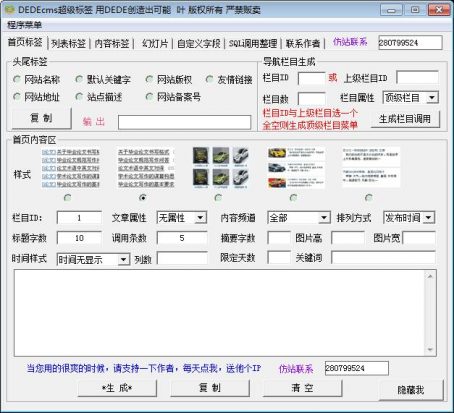Click the *生成* button

117,388
